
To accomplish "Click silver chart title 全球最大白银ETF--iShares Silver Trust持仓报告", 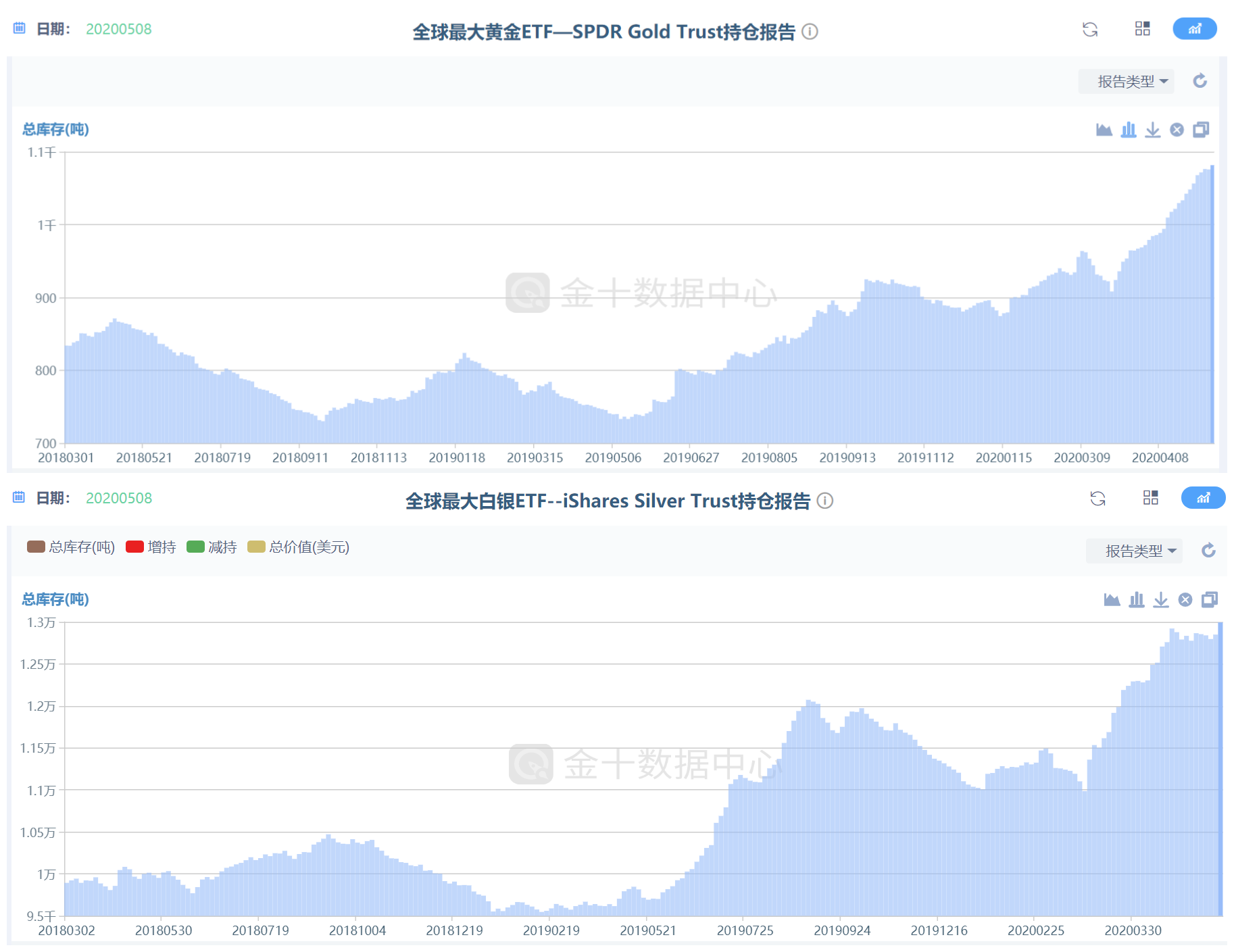I will point(608,501).
